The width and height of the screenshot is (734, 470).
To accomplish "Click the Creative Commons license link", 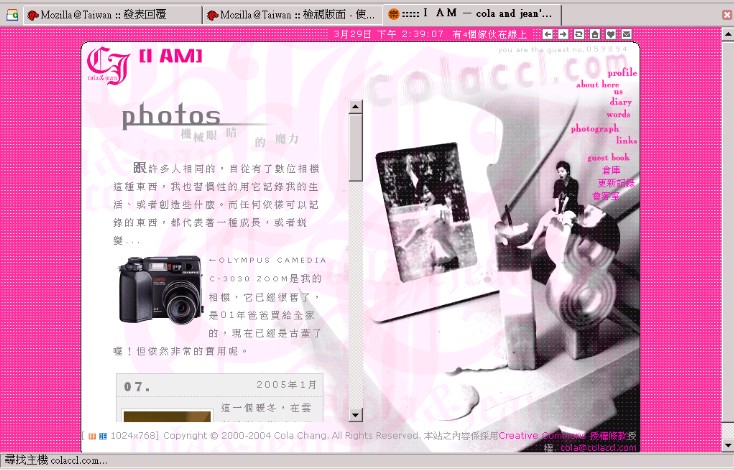I will [x=542, y=436].
